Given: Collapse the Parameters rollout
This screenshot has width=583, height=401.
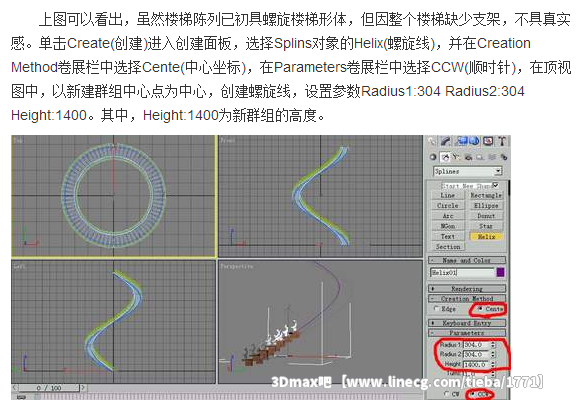Looking at the screenshot, I should click(467, 333).
